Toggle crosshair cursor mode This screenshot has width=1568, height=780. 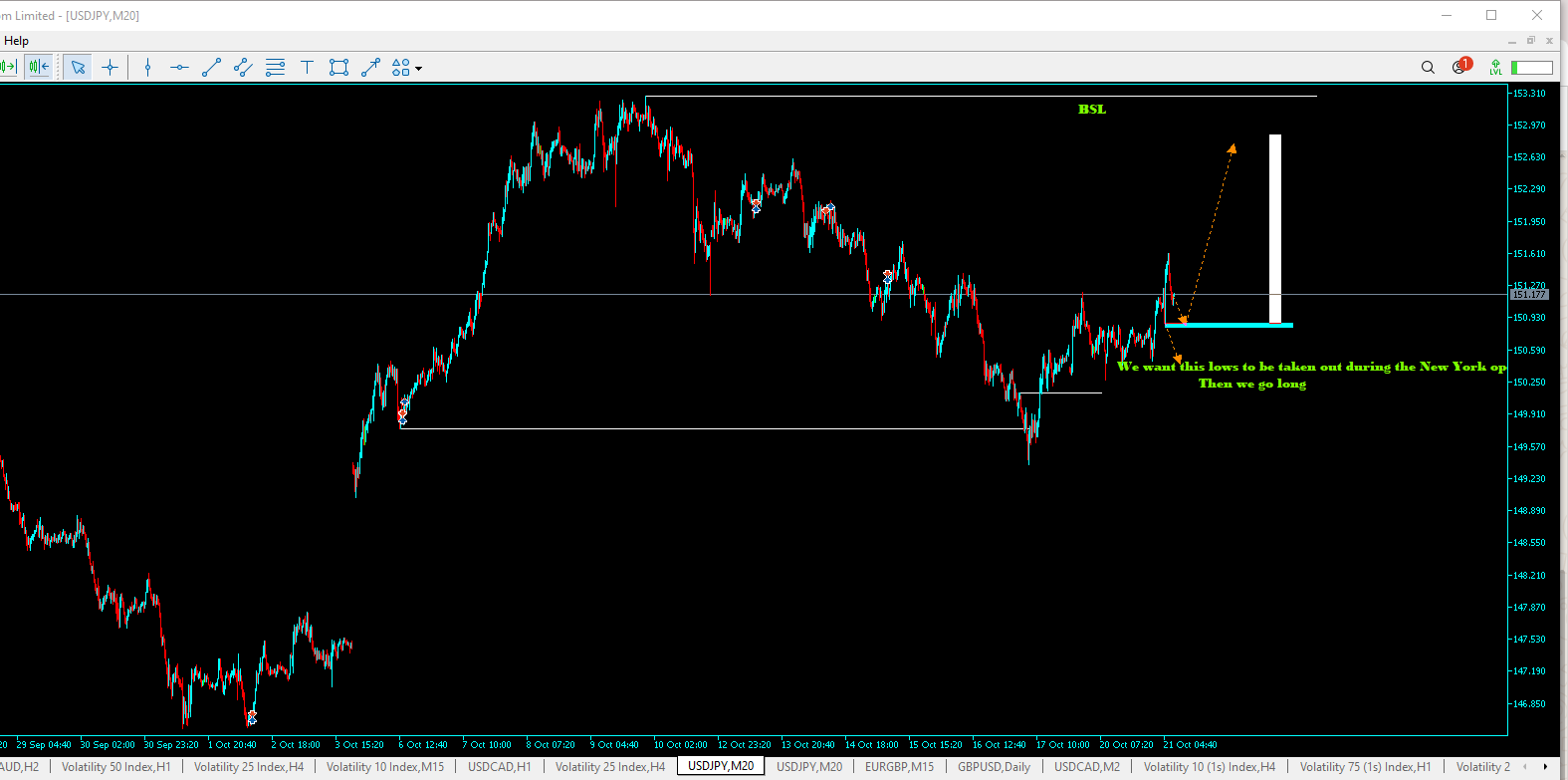click(110, 68)
